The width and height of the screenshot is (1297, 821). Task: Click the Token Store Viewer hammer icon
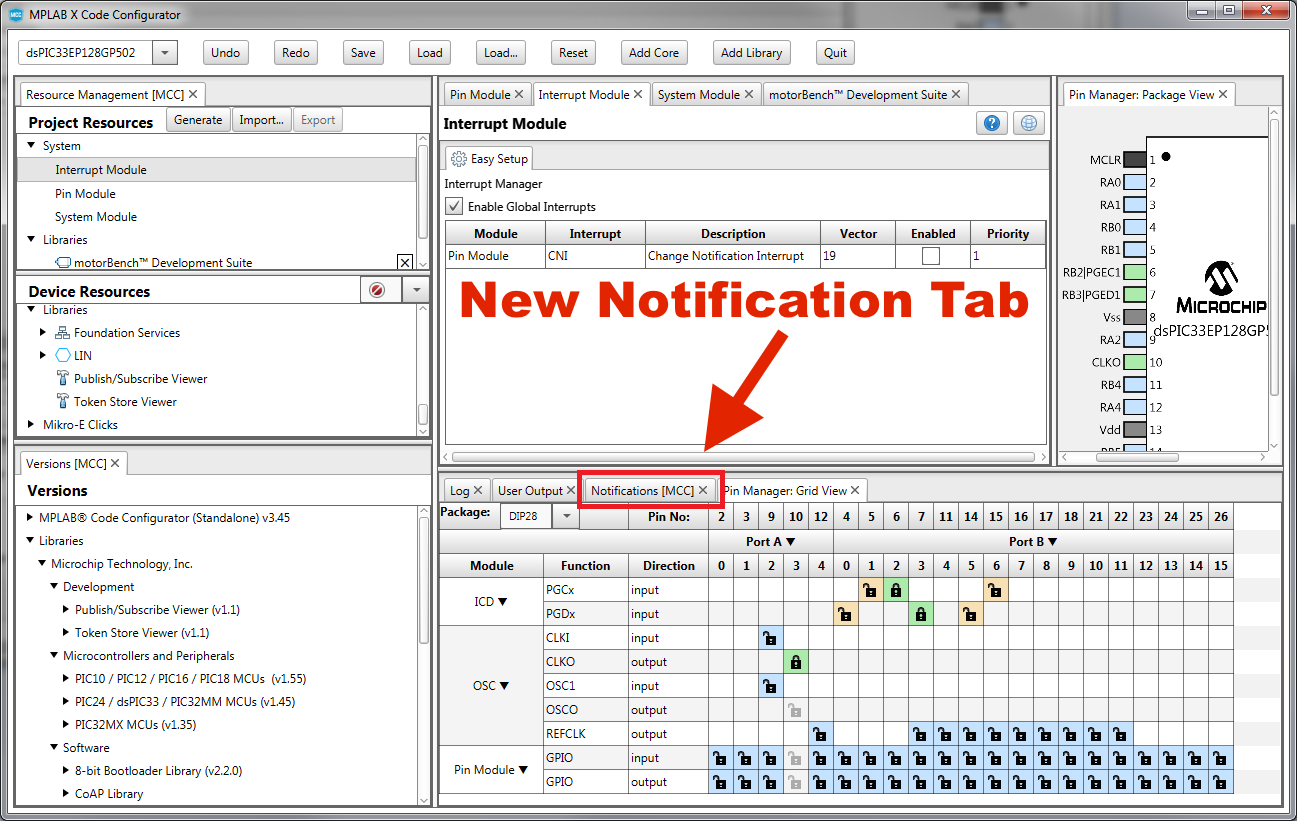63,402
